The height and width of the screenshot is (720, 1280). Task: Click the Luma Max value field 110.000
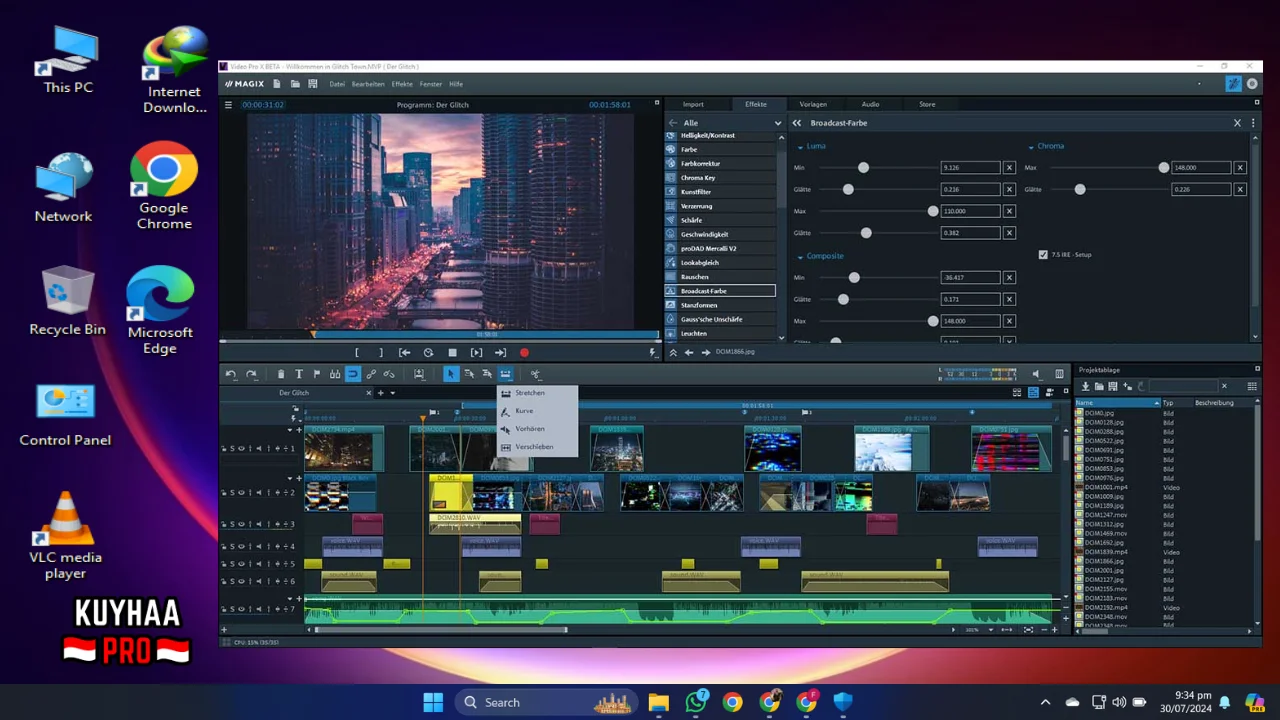point(970,211)
